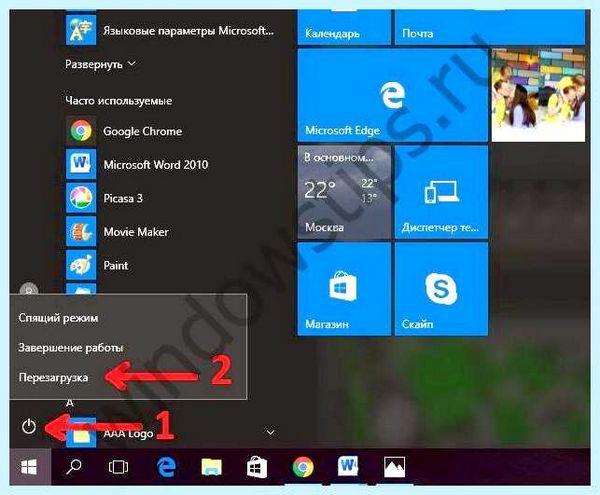This screenshot has height=495, width=600.
Task: Click the Google Chrome app icon in list
Action: (81, 131)
